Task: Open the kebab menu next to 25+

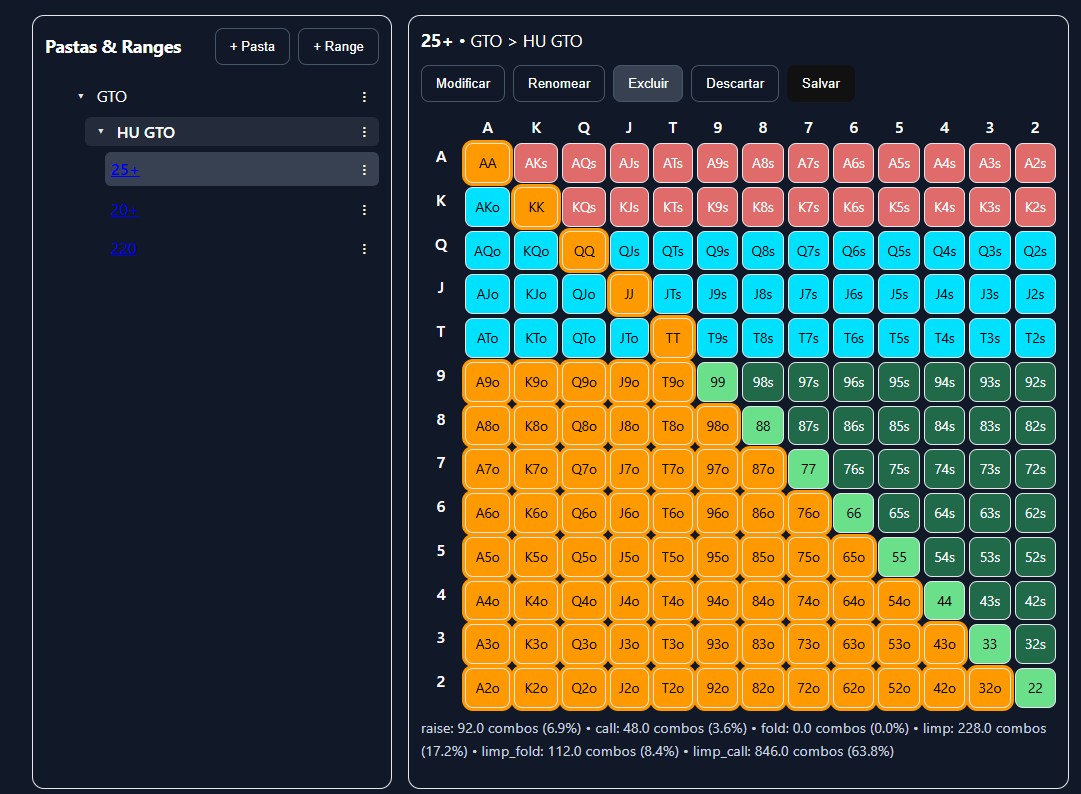Action: [x=364, y=169]
